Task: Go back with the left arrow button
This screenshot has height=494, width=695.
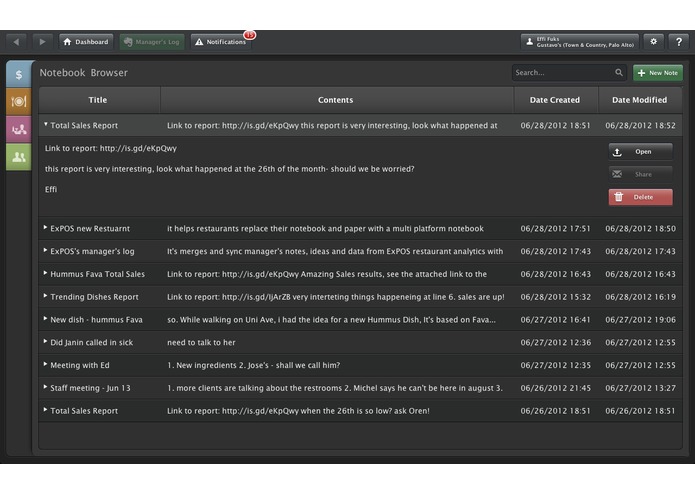Action: (16, 42)
